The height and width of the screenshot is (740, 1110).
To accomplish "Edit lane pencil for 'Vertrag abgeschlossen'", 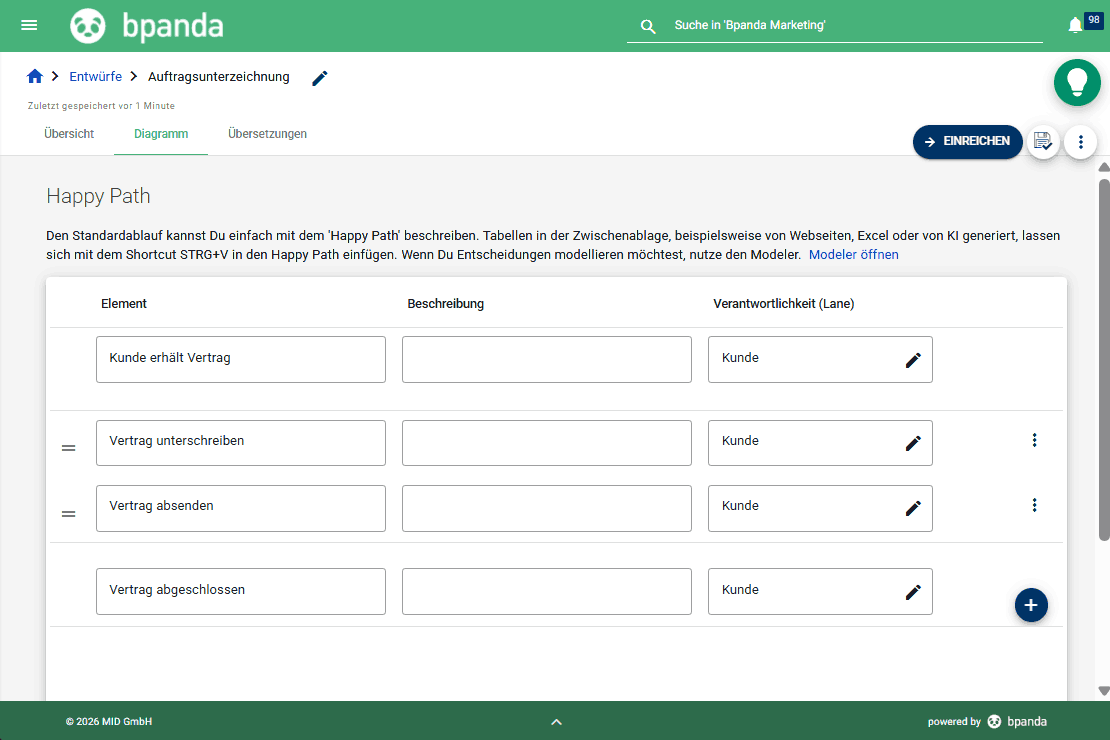I will 912,591.
